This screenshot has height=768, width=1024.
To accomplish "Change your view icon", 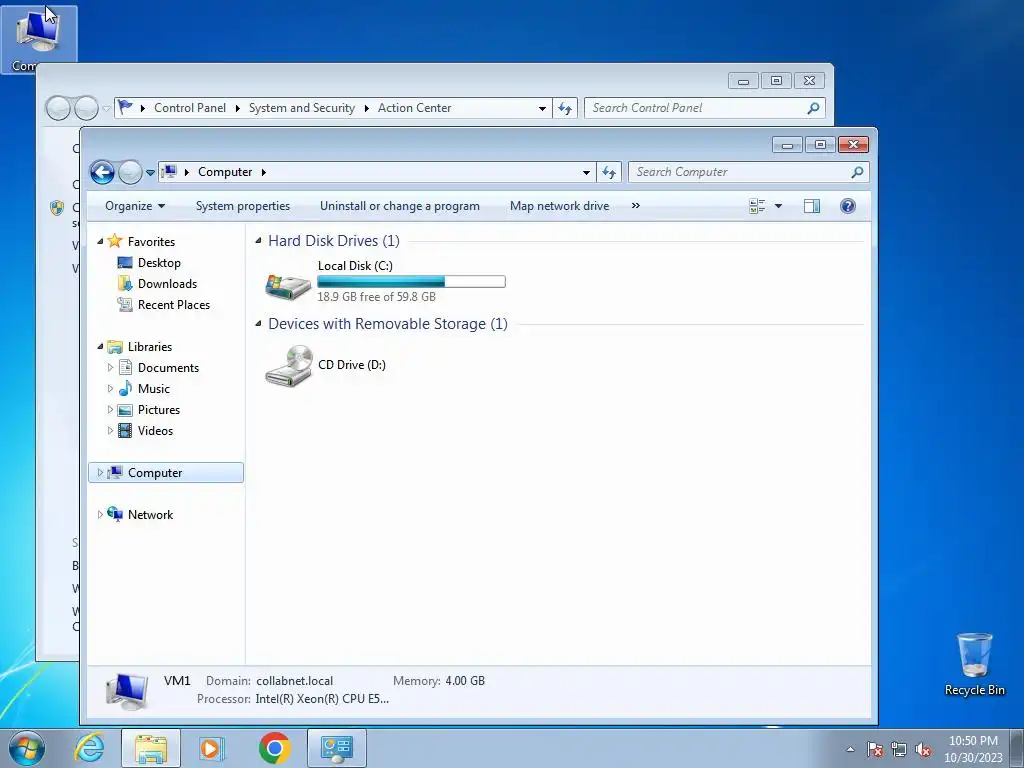I will click(757, 206).
